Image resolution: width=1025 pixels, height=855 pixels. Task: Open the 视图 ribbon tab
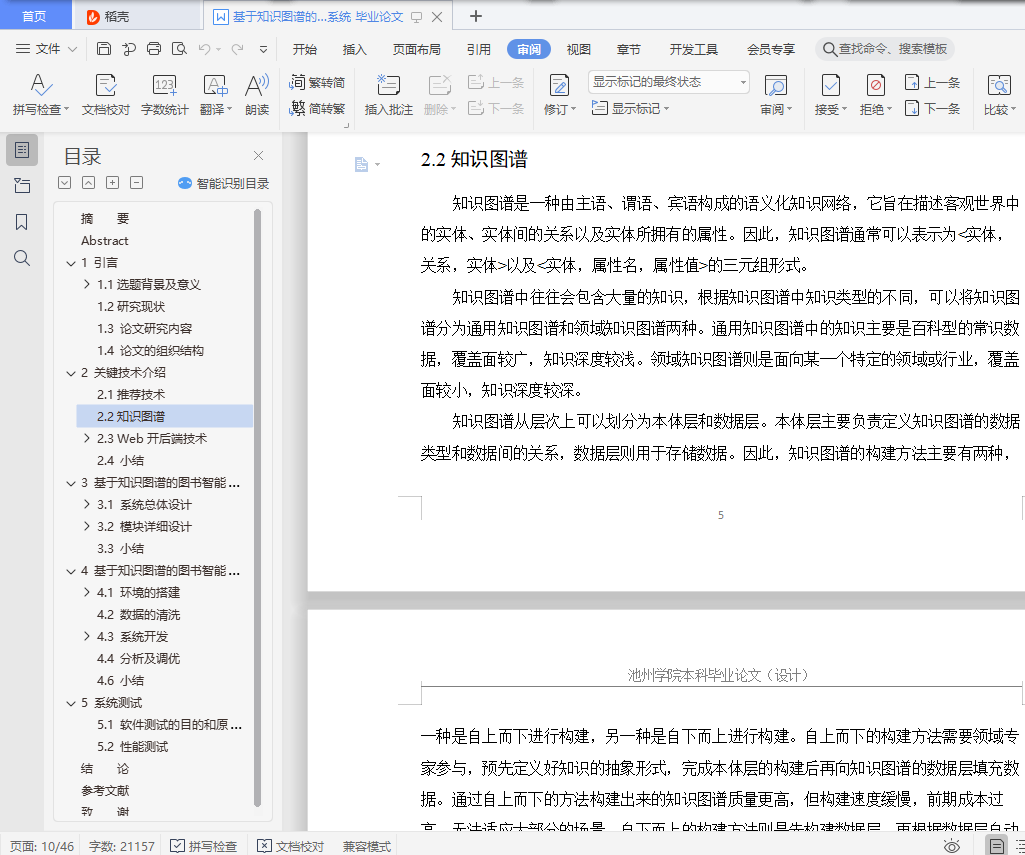click(579, 49)
